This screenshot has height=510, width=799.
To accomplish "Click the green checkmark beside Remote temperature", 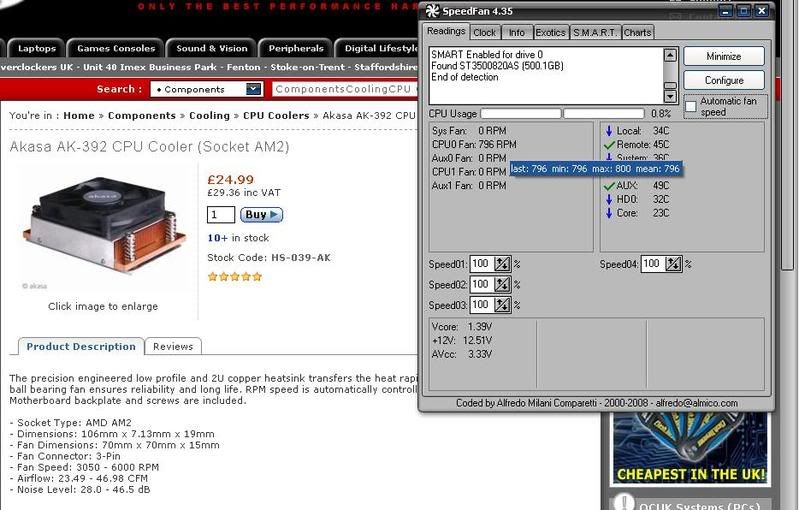I will click(x=609, y=145).
